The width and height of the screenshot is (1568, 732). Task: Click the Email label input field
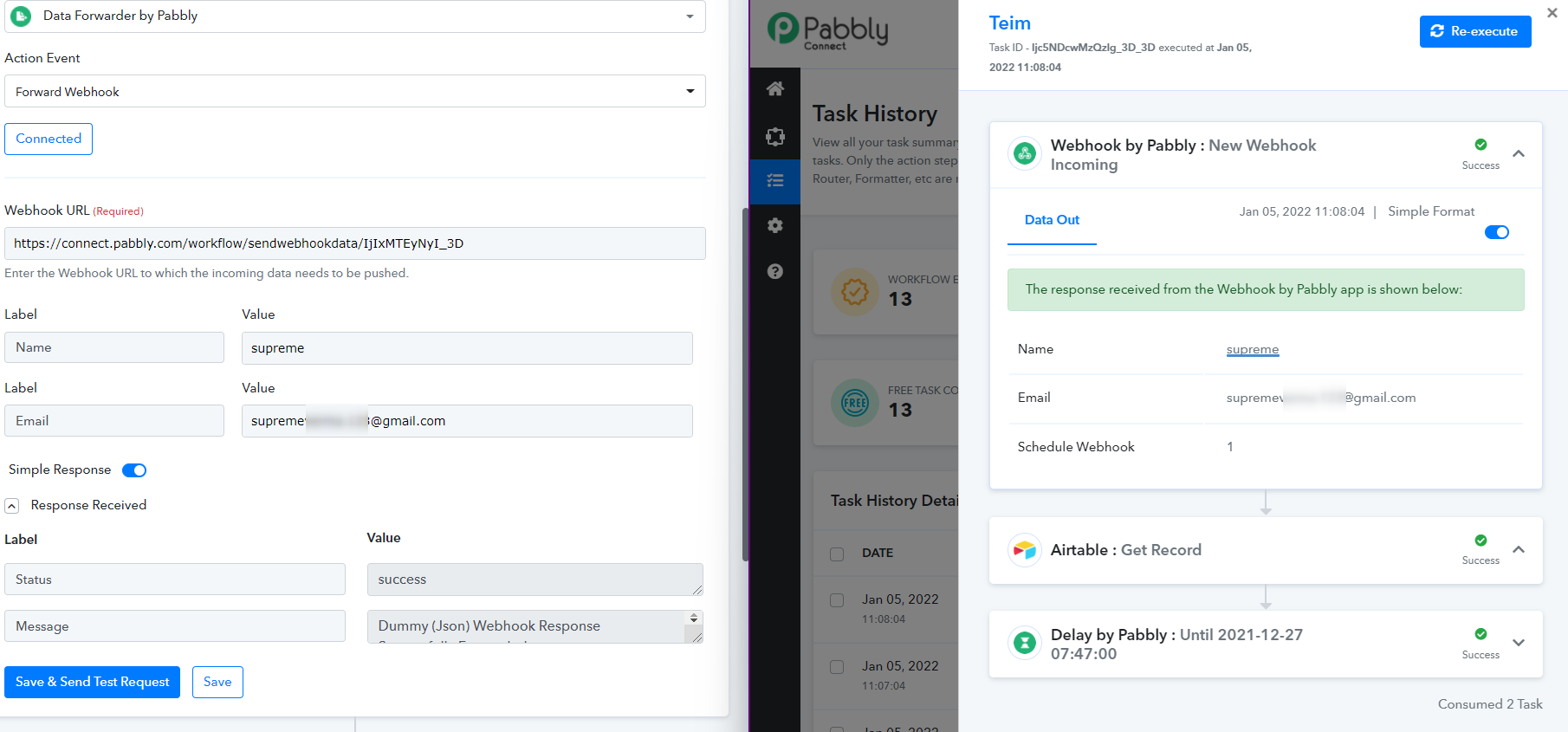pyautogui.click(x=114, y=421)
